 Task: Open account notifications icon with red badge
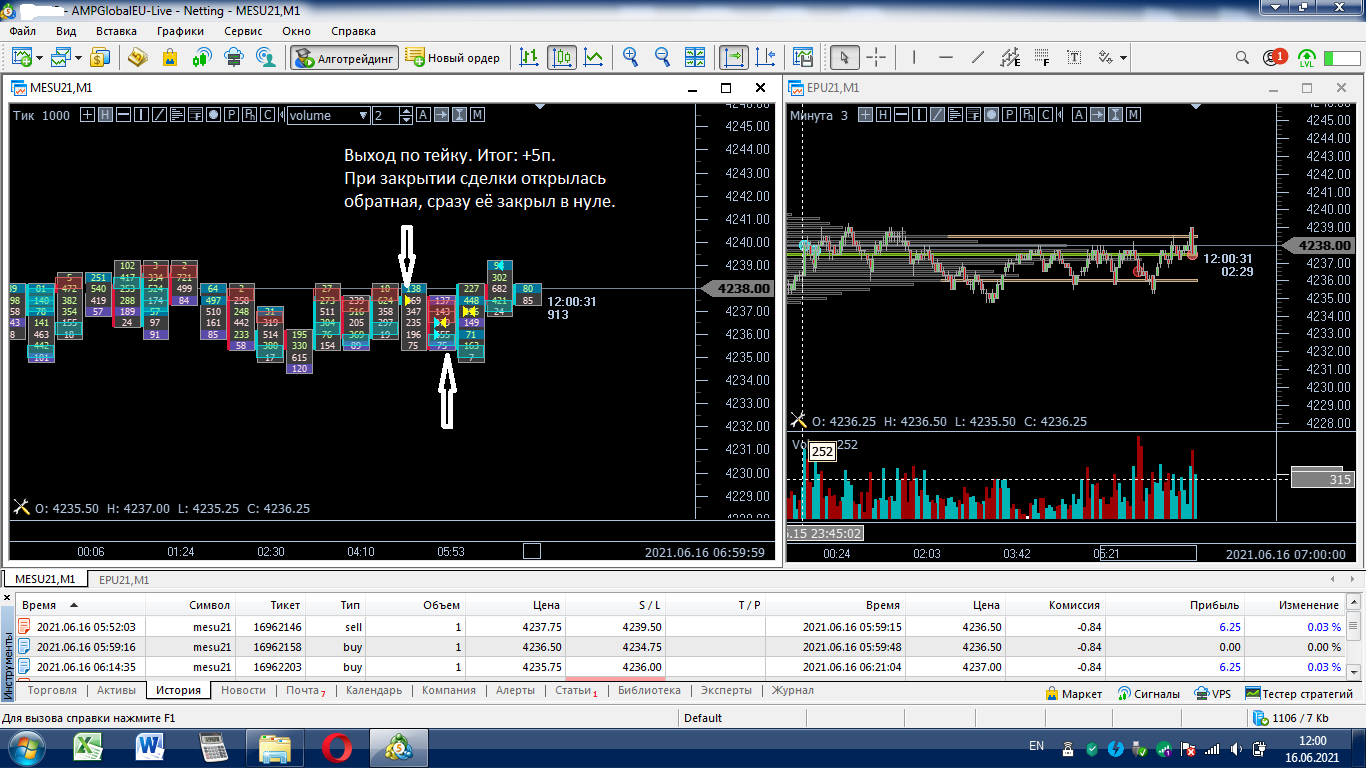pyautogui.click(x=1274, y=57)
